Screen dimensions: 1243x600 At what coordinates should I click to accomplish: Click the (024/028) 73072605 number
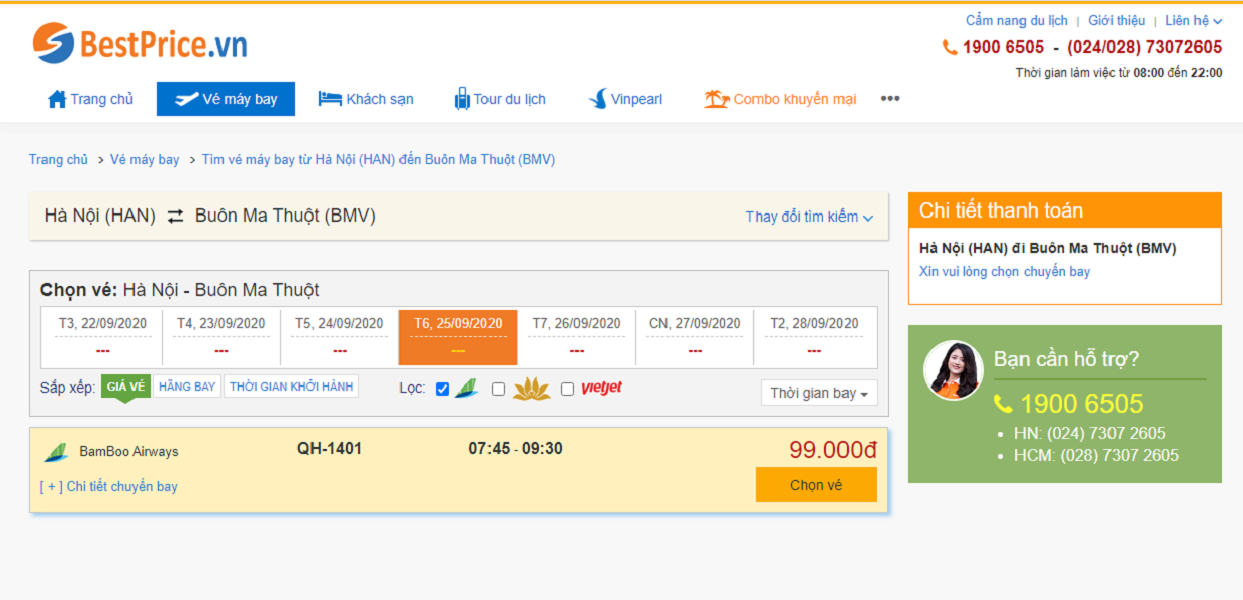point(1144,47)
